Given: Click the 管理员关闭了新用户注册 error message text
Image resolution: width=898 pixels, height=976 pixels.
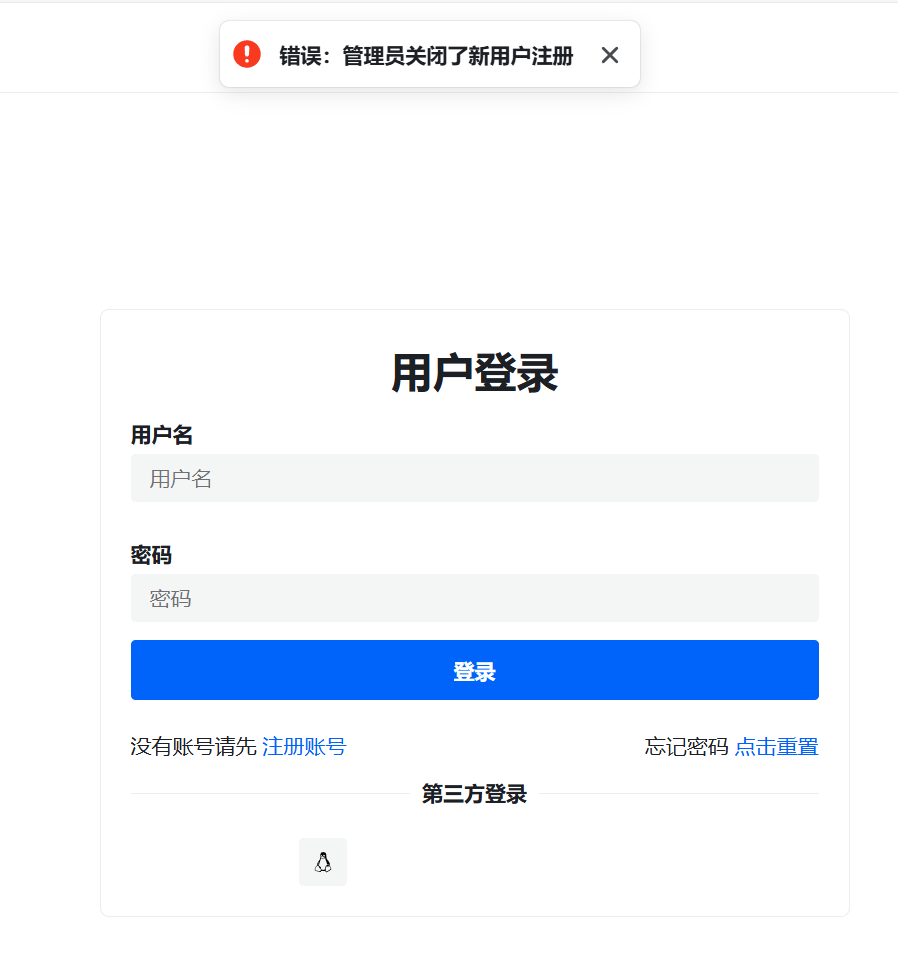Looking at the screenshot, I should 457,56.
